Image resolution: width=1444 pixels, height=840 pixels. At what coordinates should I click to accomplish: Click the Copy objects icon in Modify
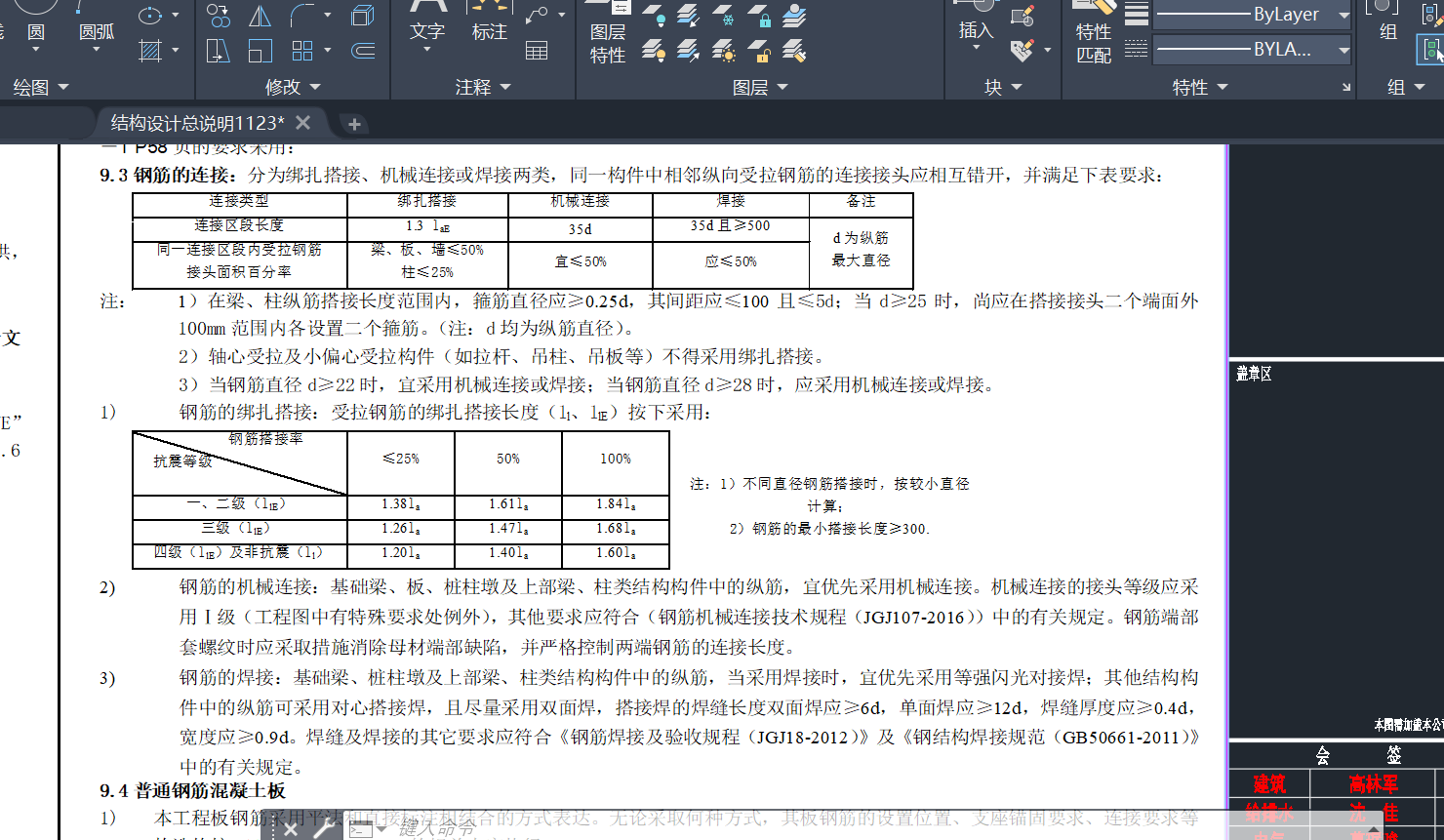coord(219,16)
